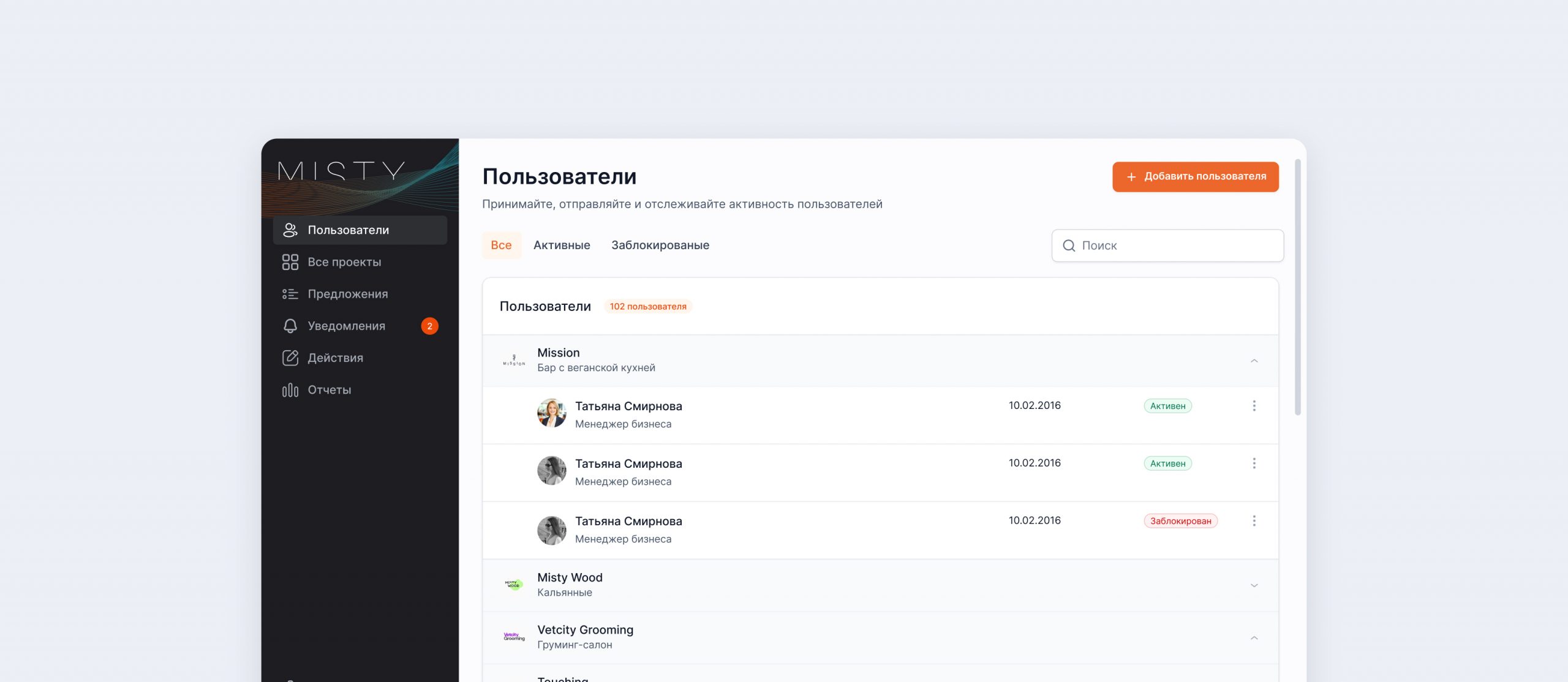Click the Mission logo
Image resolution: width=1568 pixels, height=682 pixels.
click(514, 361)
